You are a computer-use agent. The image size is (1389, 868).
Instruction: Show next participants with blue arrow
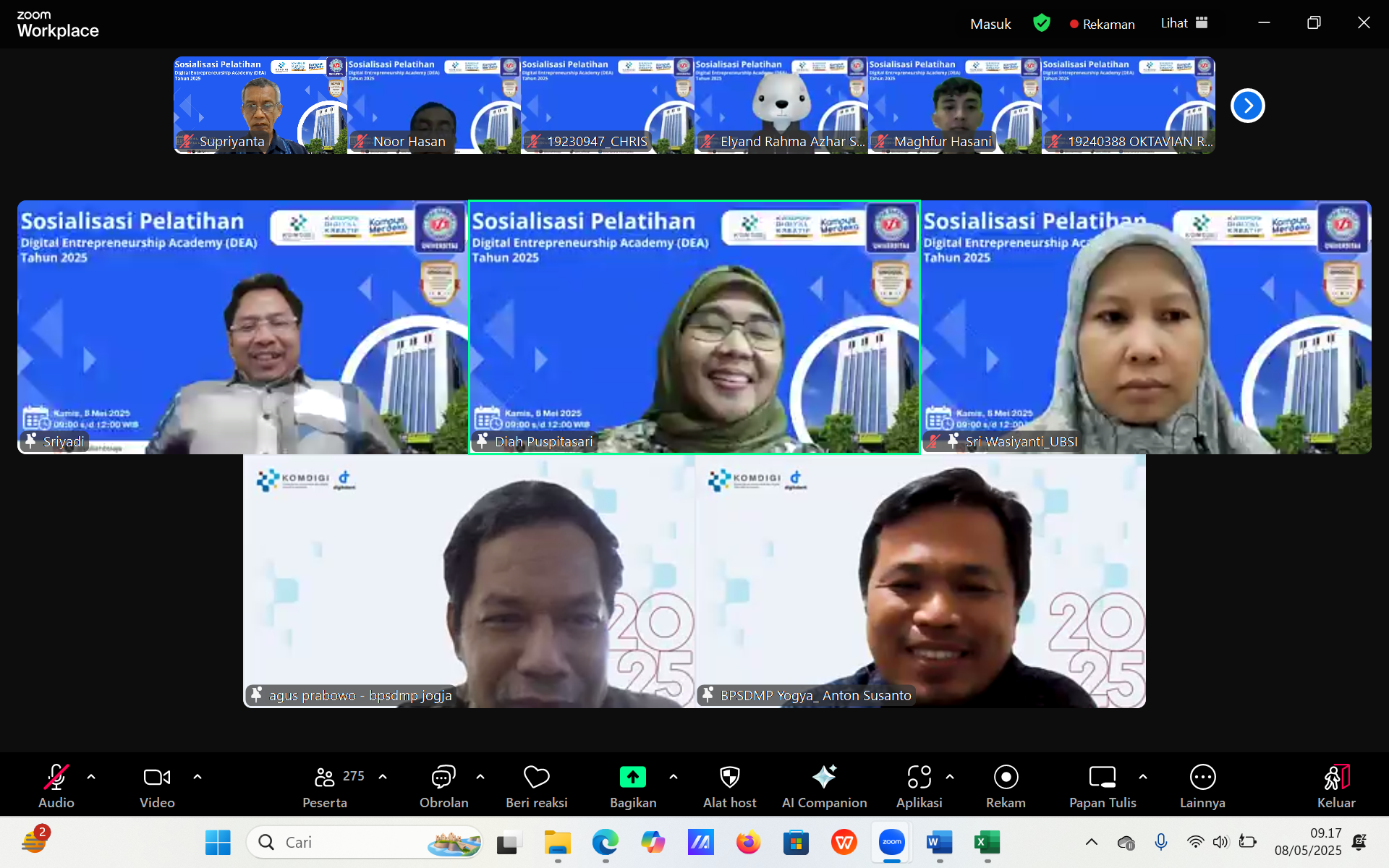(1247, 106)
